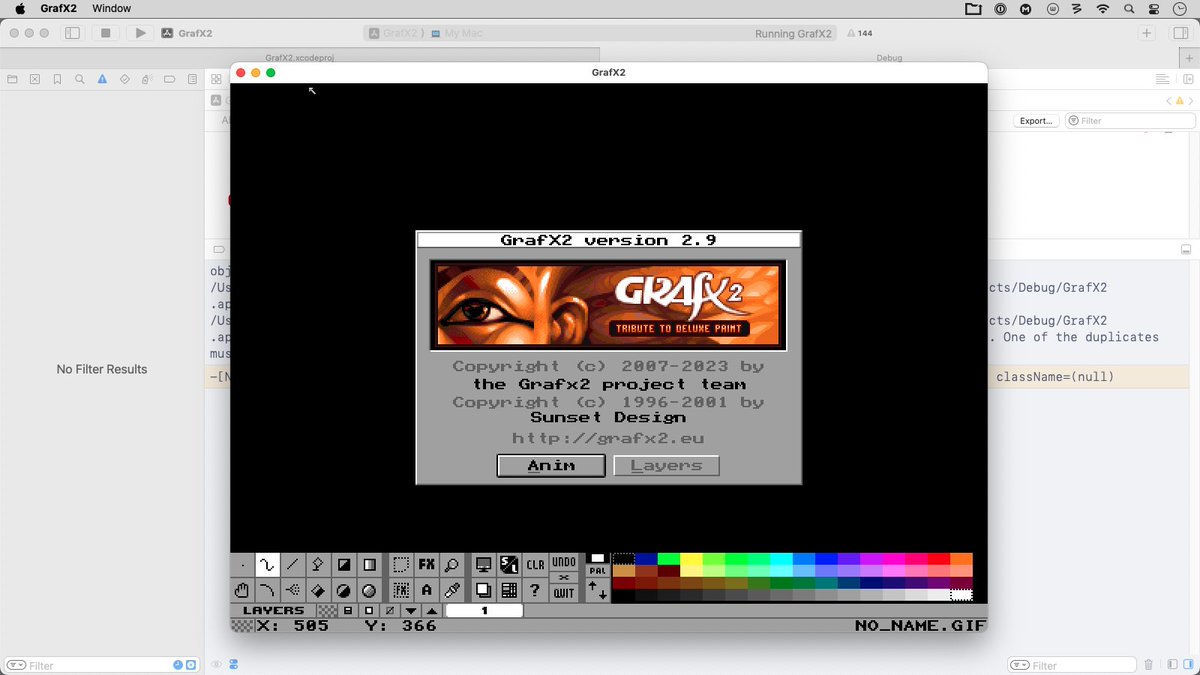Select the filled circle tool
This screenshot has height=675, width=1200.
[x=343, y=590]
